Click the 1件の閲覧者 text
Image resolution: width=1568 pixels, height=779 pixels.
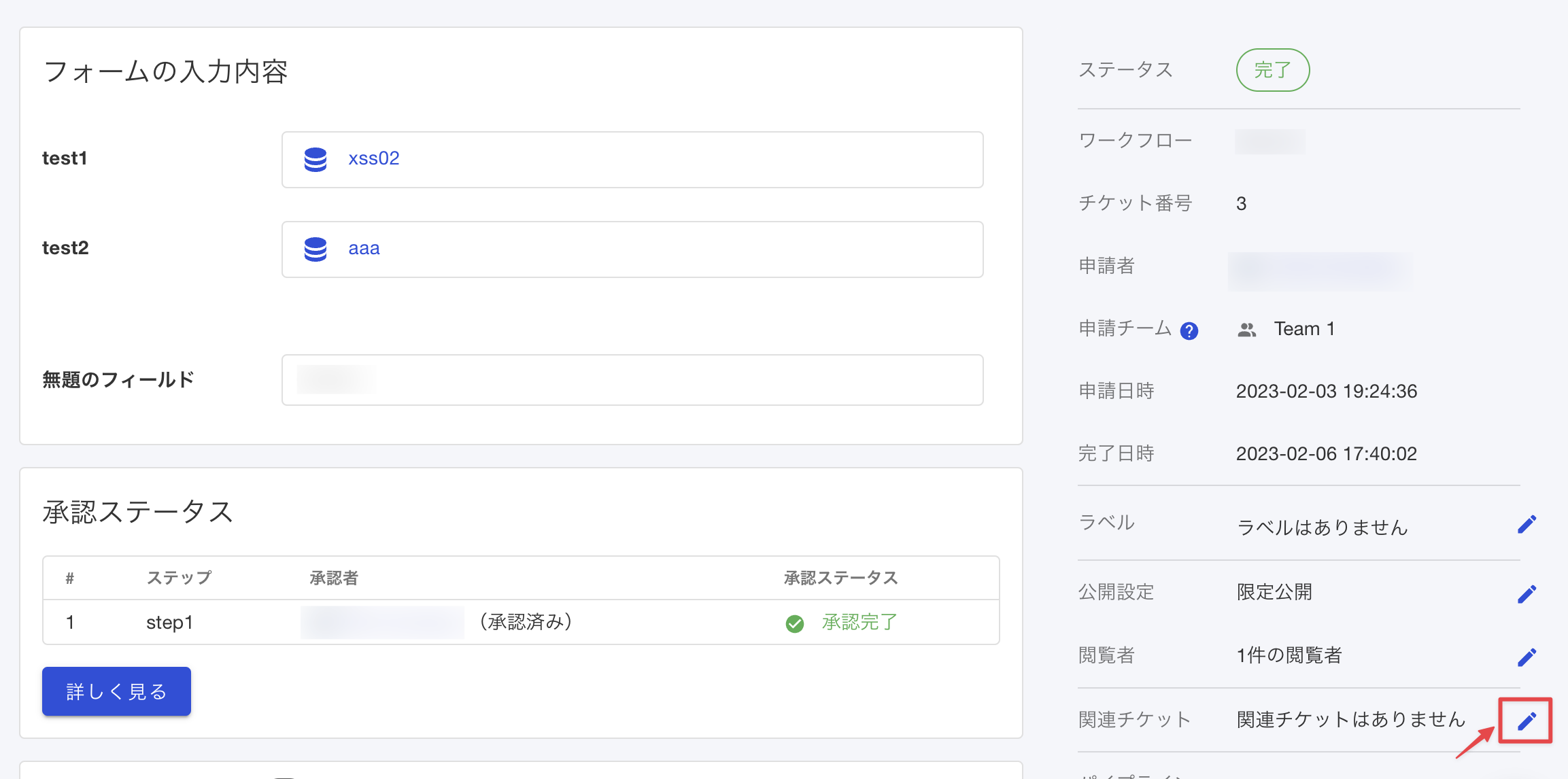(x=1289, y=655)
